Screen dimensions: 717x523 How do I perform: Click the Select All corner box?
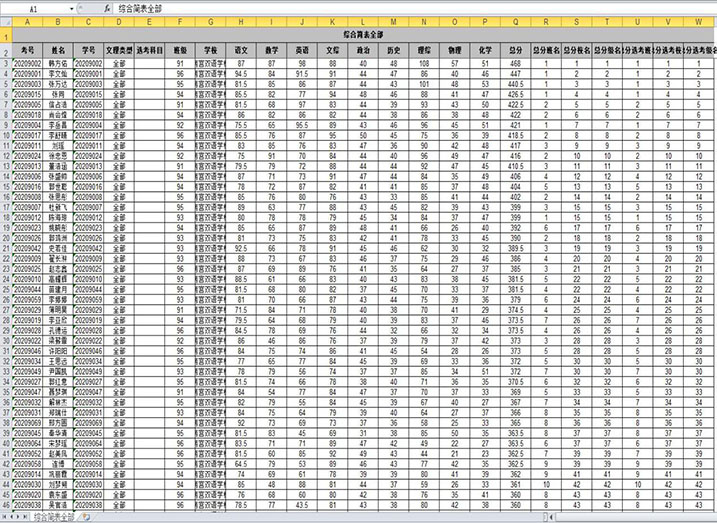(5, 20)
